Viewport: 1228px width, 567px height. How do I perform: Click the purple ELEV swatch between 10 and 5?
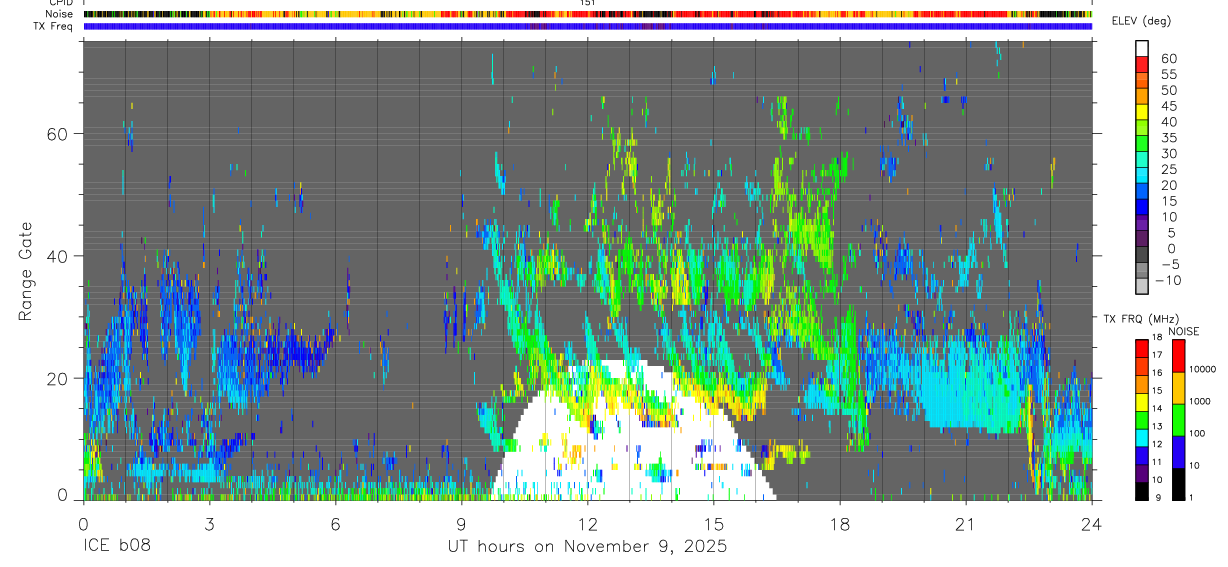tap(1141, 222)
